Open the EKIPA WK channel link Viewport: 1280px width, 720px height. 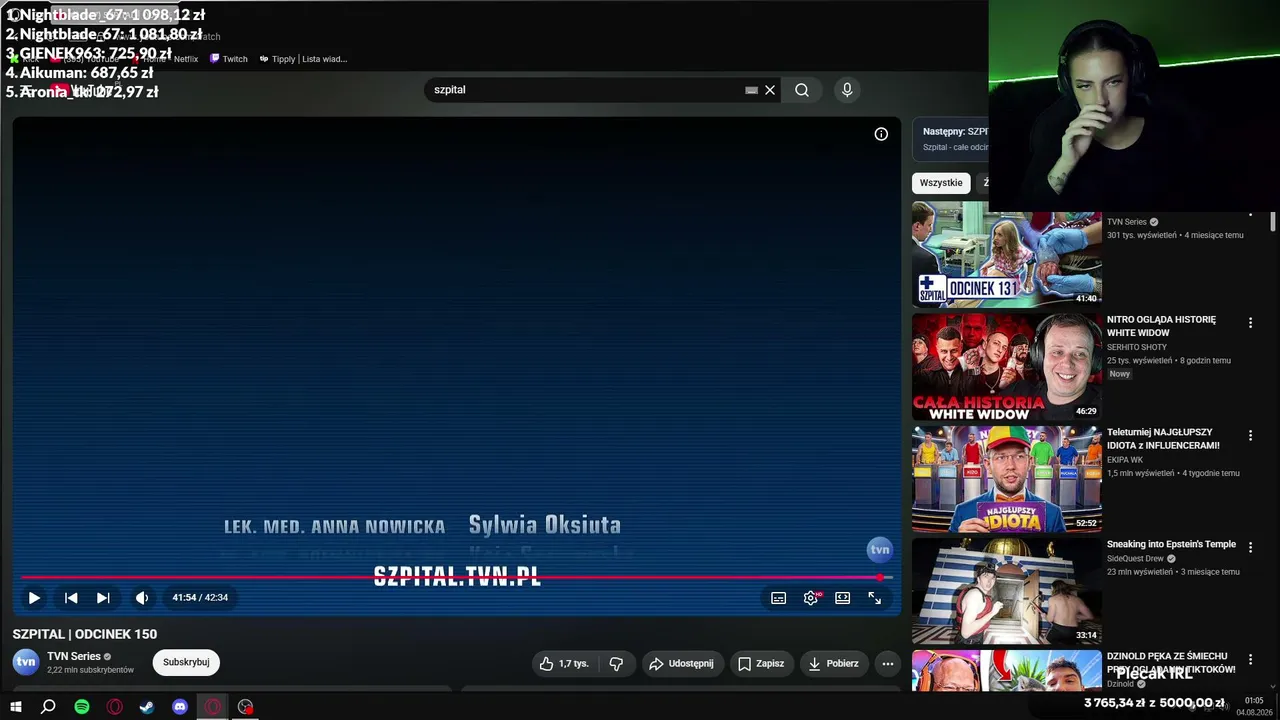coord(1125,460)
